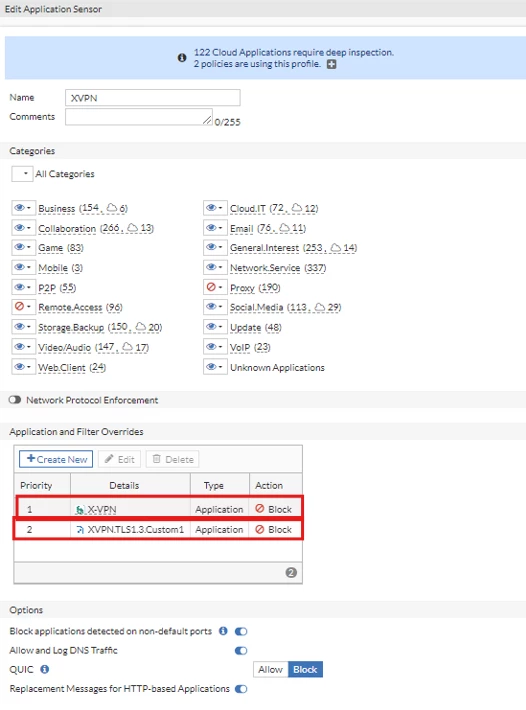This screenshot has height=710, width=526.
Task: Click the cloud icon next to Cloud.IT
Action: click(x=296, y=208)
